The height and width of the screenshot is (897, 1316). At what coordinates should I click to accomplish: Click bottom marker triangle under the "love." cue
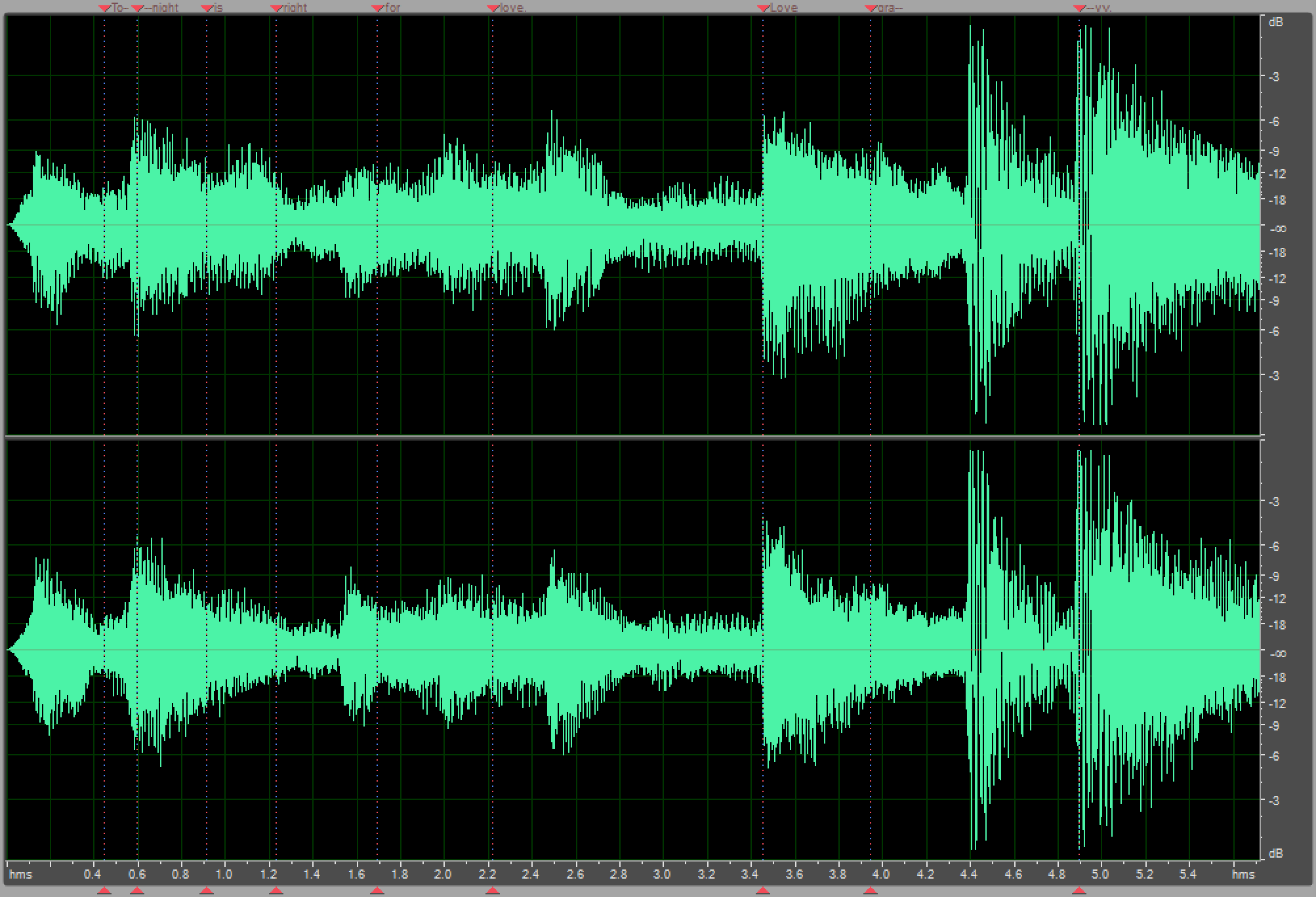pyautogui.click(x=493, y=890)
